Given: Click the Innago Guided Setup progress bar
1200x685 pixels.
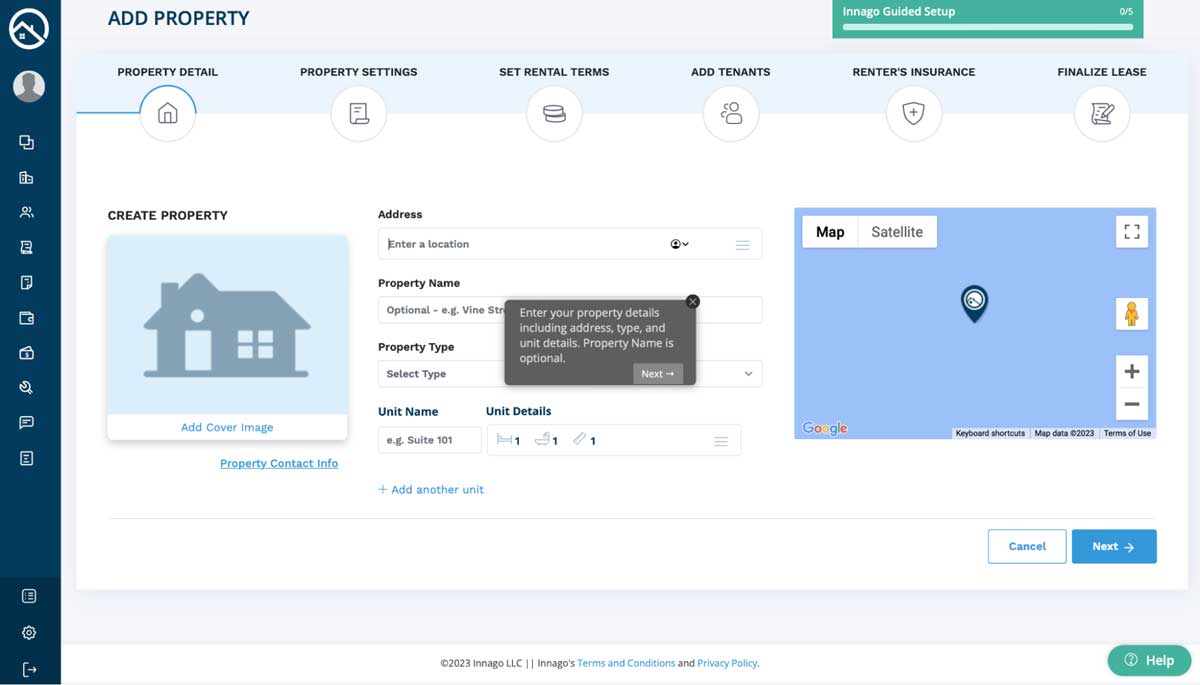Looking at the screenshot, I should point(986,27).
